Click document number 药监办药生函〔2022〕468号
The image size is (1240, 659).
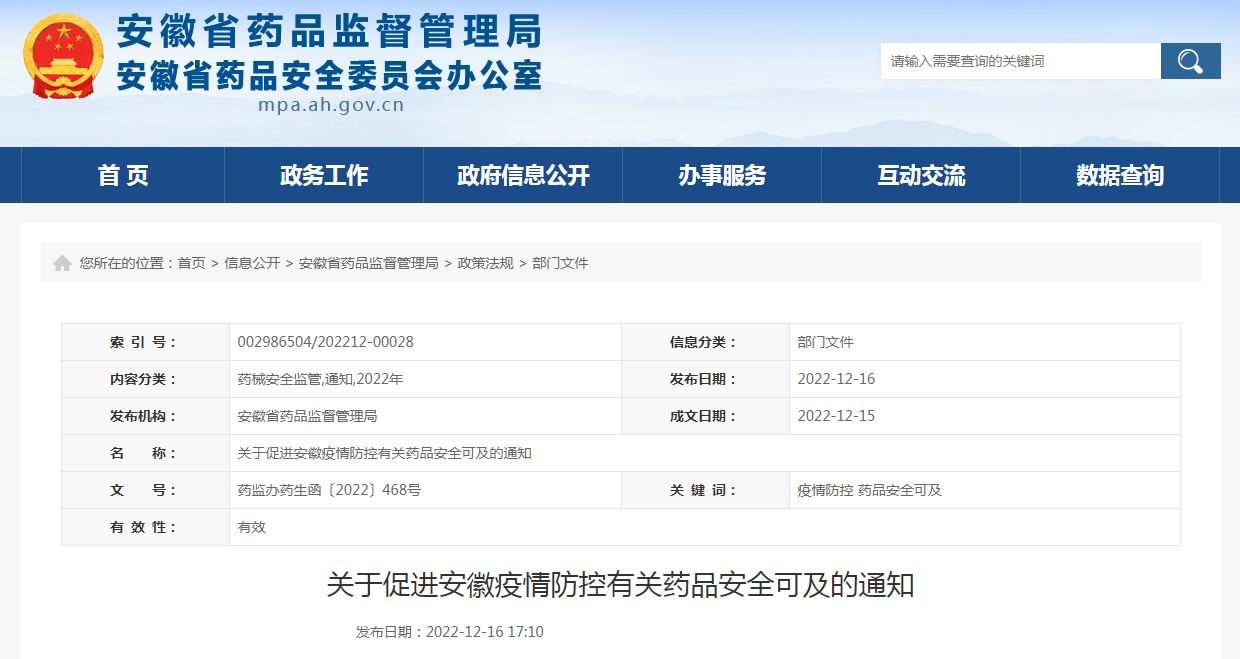(329, 490)
